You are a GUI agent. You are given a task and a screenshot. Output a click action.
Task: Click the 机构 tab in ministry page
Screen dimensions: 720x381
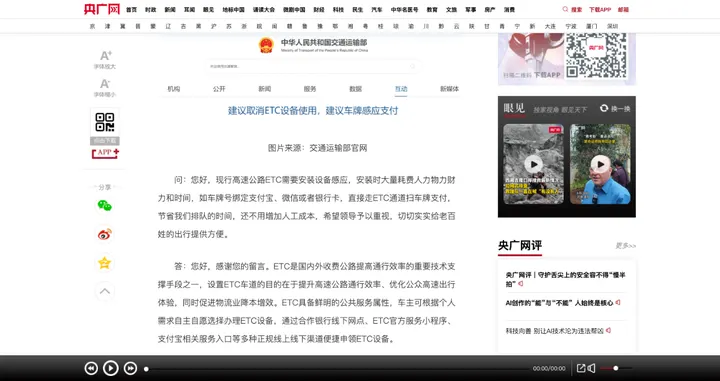click(174, 89)
